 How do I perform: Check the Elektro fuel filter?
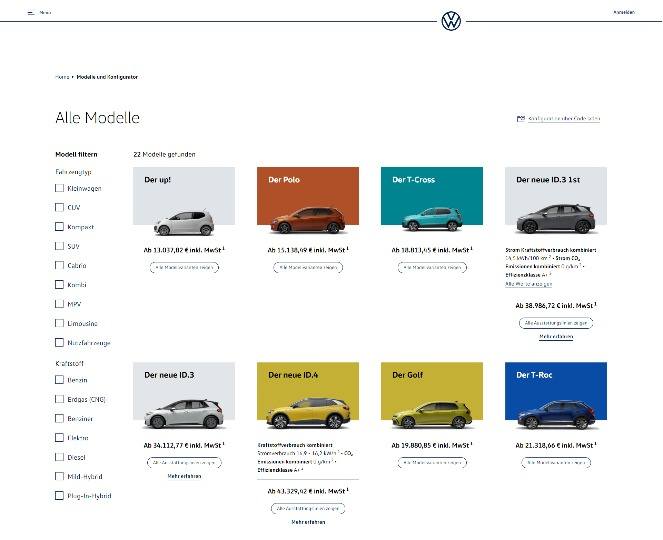(x=60, y=438)
